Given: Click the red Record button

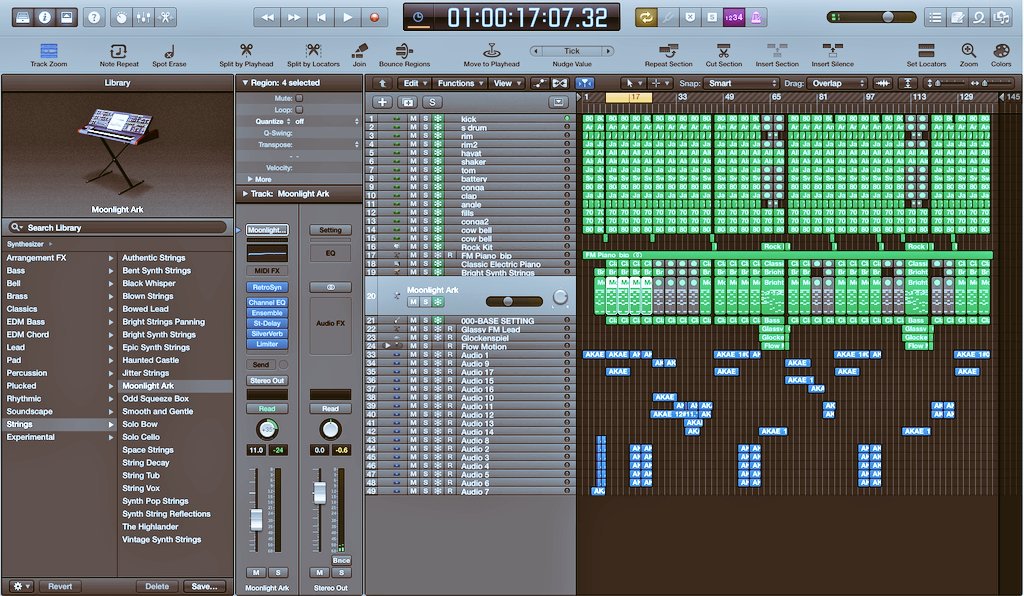Looking at the screenshot, I should [374, 18].
